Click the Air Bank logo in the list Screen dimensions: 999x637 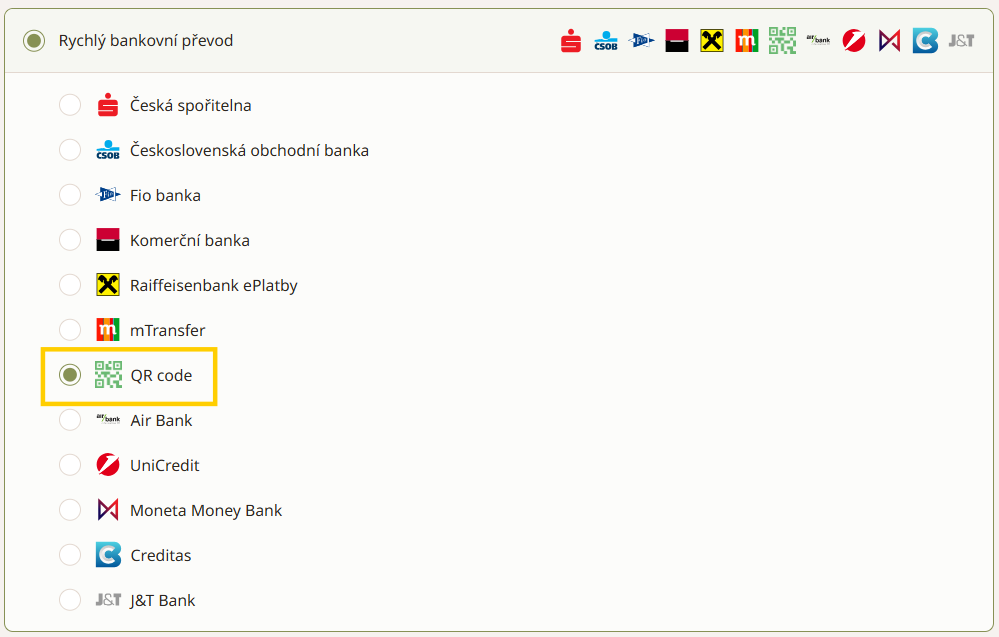click(108, 419)
